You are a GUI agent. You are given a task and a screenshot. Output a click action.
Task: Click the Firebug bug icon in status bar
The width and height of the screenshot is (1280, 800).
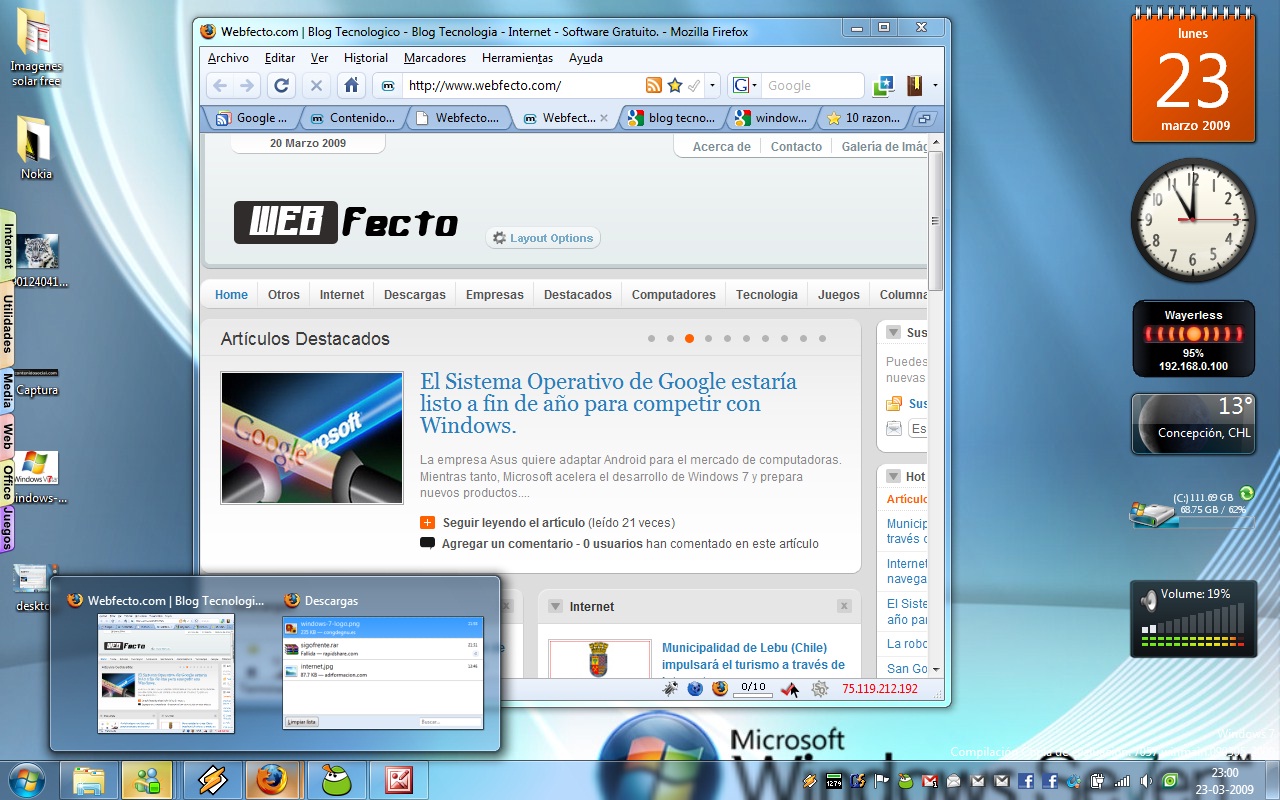click(669, 688)
